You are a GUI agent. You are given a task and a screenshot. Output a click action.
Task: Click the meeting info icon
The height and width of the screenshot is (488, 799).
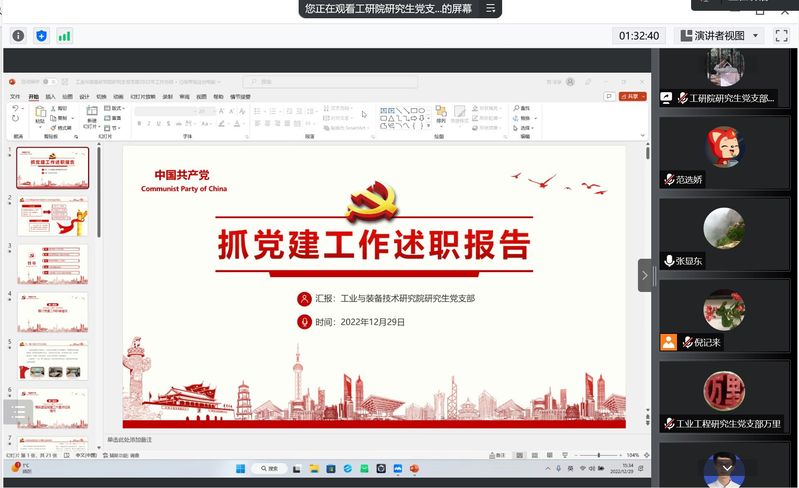pyautogui.click(x=18, y=36)
